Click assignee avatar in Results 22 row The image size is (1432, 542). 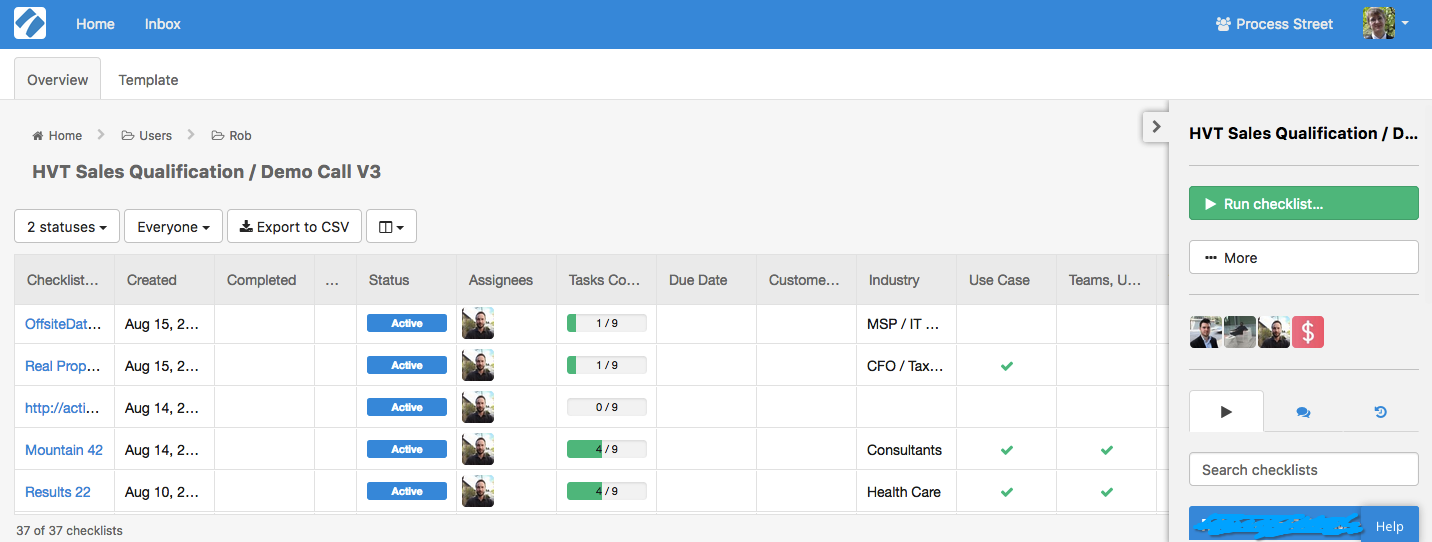pos(478,491)
